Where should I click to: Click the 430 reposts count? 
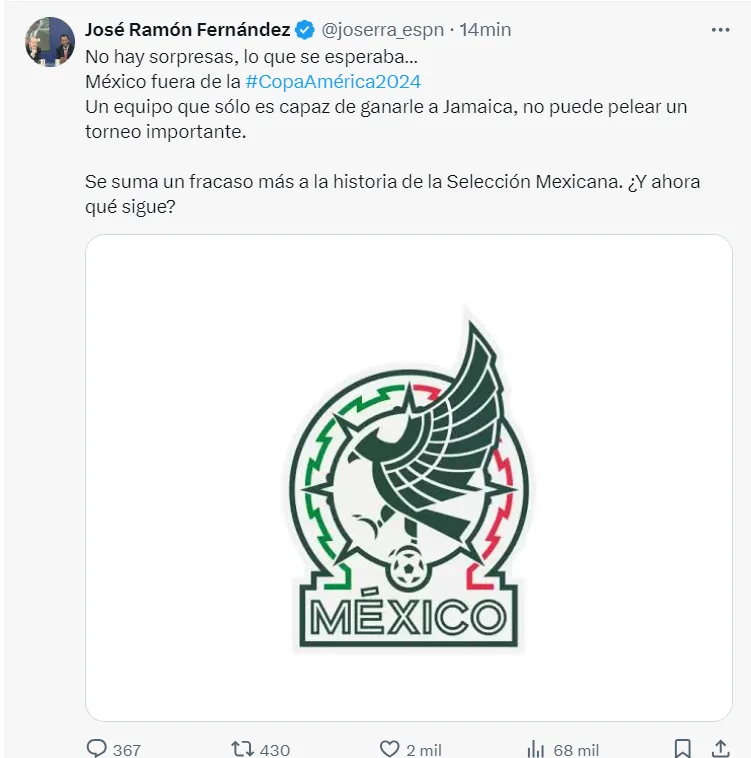pos(274,749)
